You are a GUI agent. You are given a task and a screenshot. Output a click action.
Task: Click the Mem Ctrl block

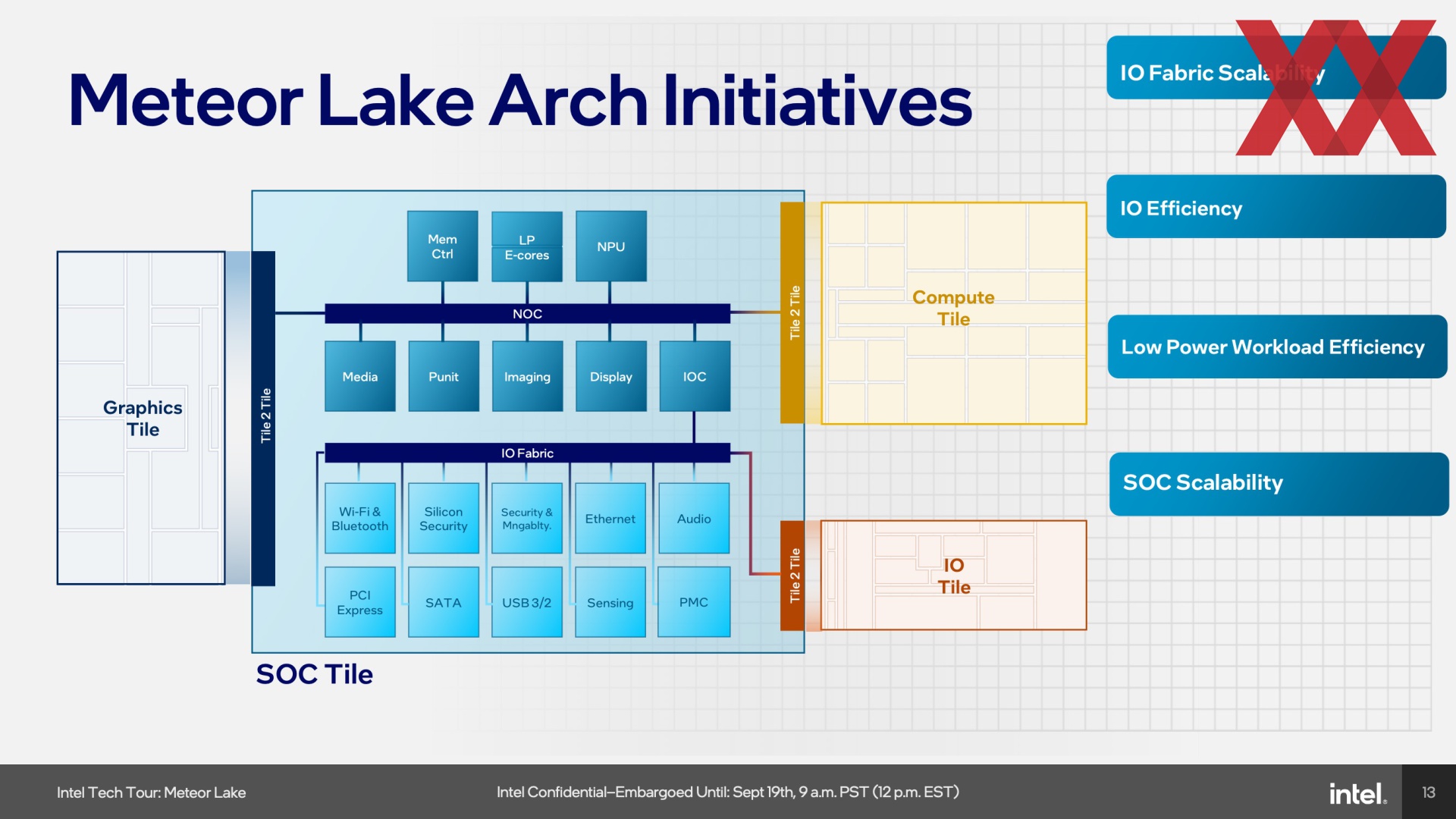[442, 246]
